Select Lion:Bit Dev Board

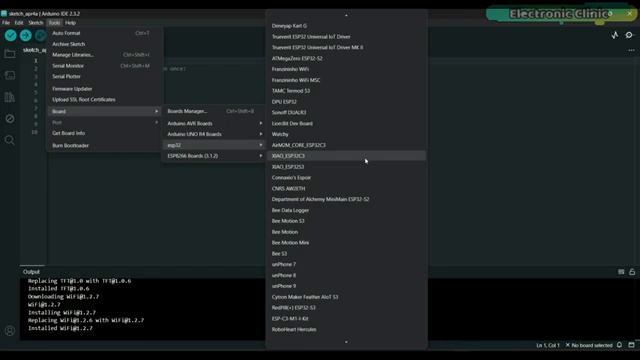click(x=347, y=123)
